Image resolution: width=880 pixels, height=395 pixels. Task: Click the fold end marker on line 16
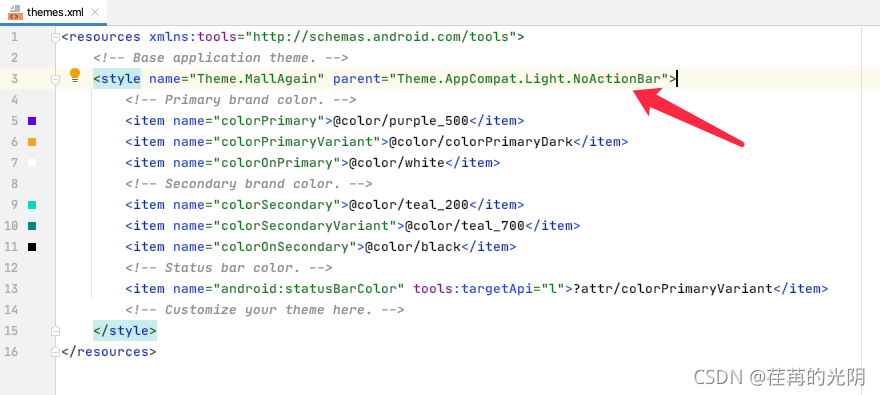coord(55,352)
